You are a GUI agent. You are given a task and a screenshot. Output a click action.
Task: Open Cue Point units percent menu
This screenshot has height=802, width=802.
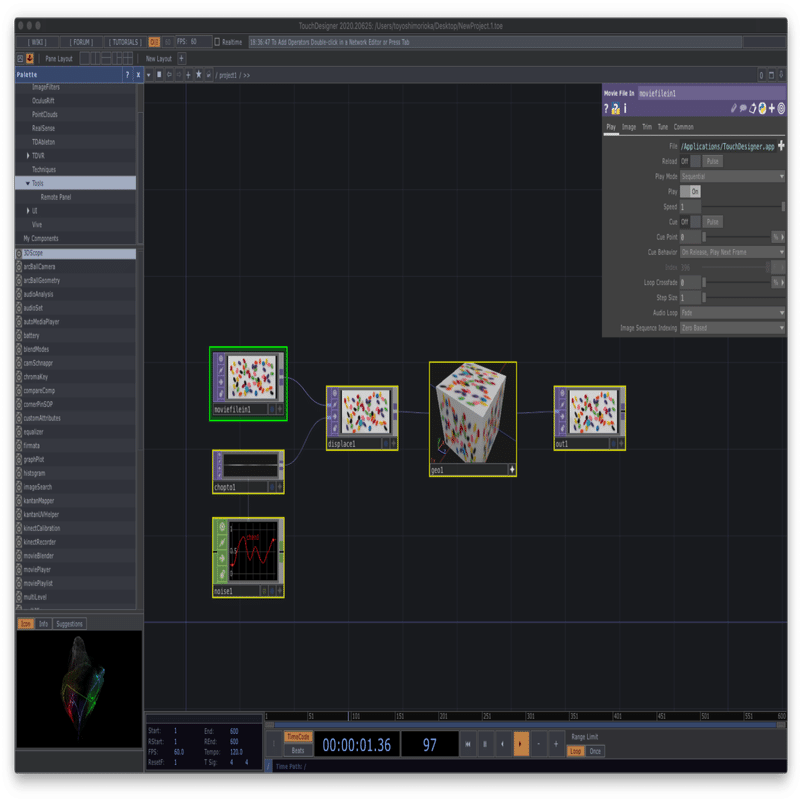pyautogui.click(x=778, y=237)
